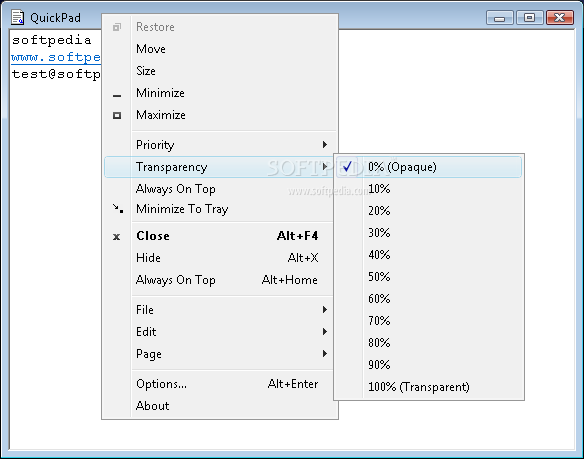Set transparency to 30%
The height and width of the screenshot is (459, 584).
coord(429,233)
